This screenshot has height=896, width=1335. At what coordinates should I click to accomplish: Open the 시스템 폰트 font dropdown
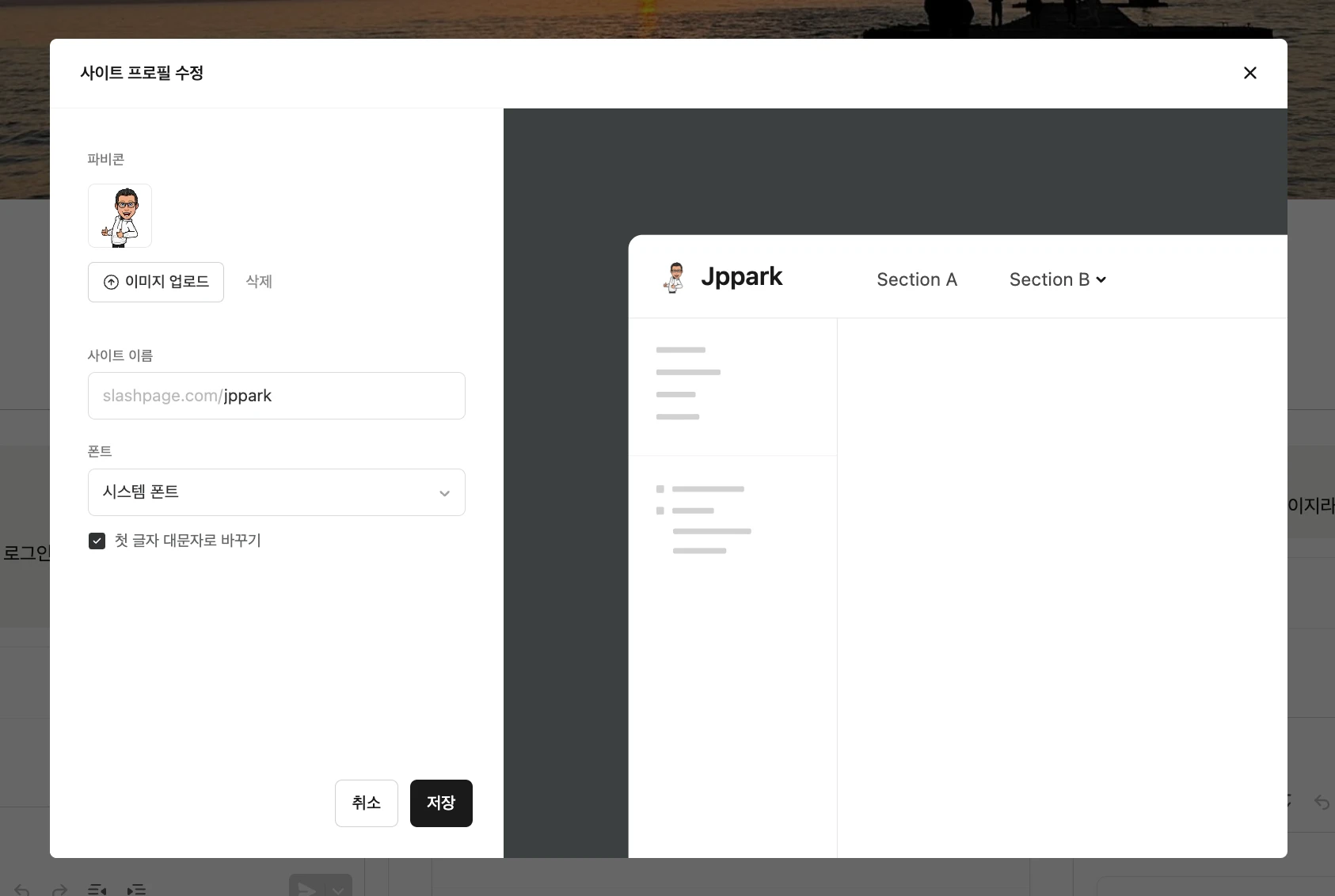pos(276,492)
